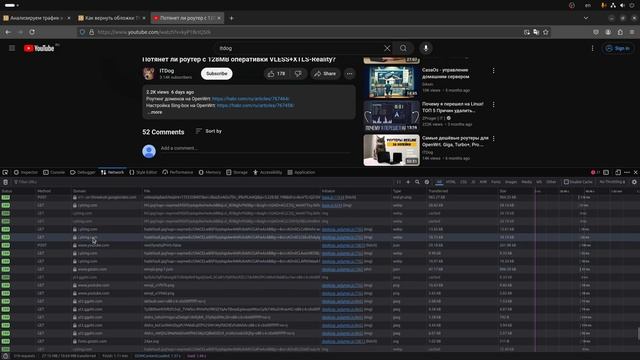Open the Sort by comments dropdown
The height and width of the screenshot is (360, 640).
click(209, 131)
